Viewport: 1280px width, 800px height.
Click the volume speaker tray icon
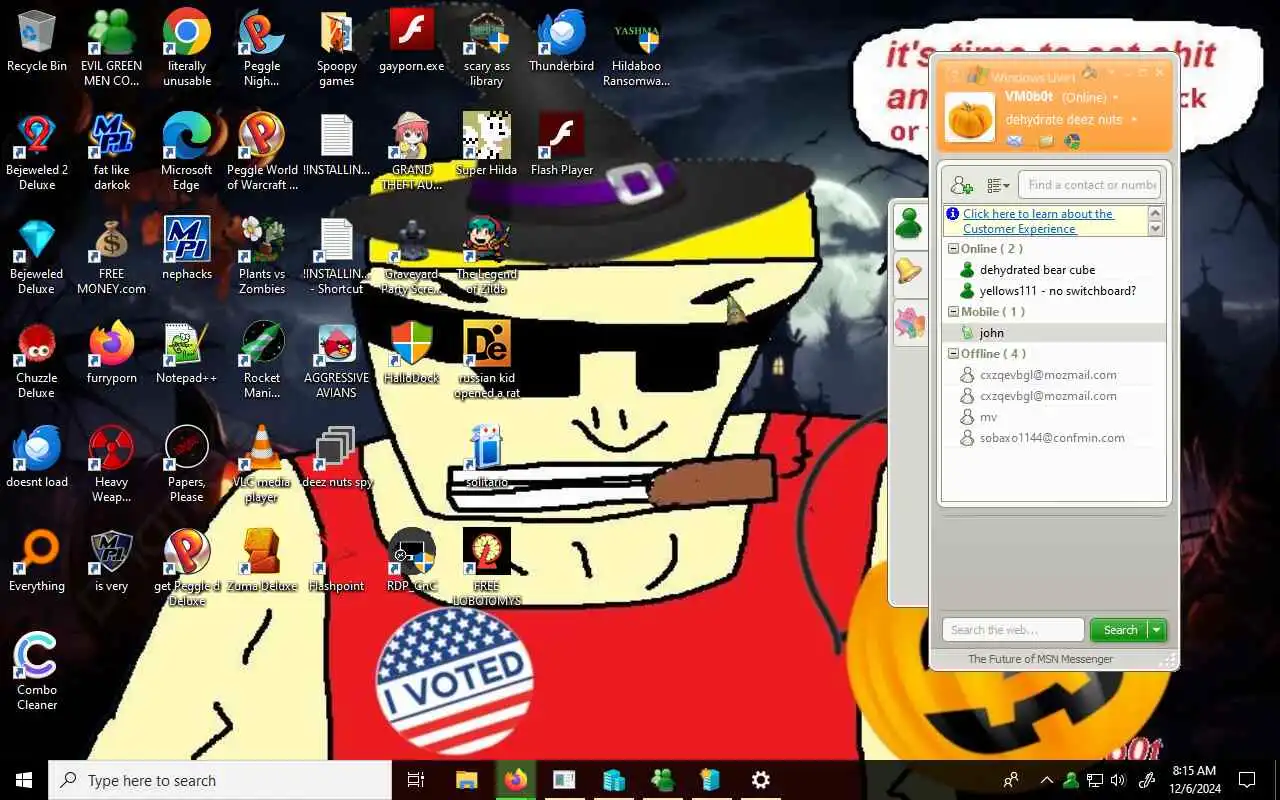pos(1118,780)
